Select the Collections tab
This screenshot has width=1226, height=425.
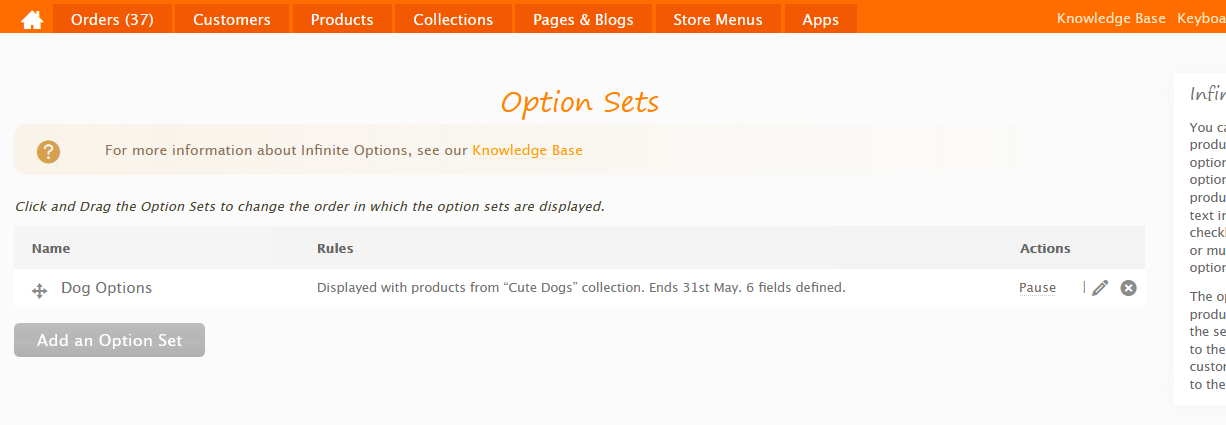453,19
